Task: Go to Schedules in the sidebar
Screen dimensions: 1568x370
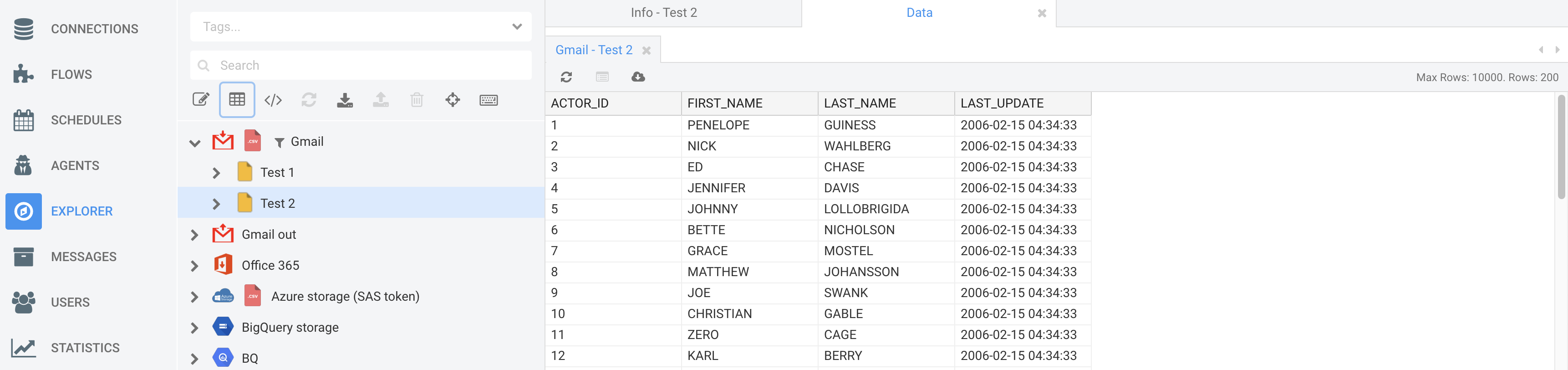Action: click(x=86, y=120)
